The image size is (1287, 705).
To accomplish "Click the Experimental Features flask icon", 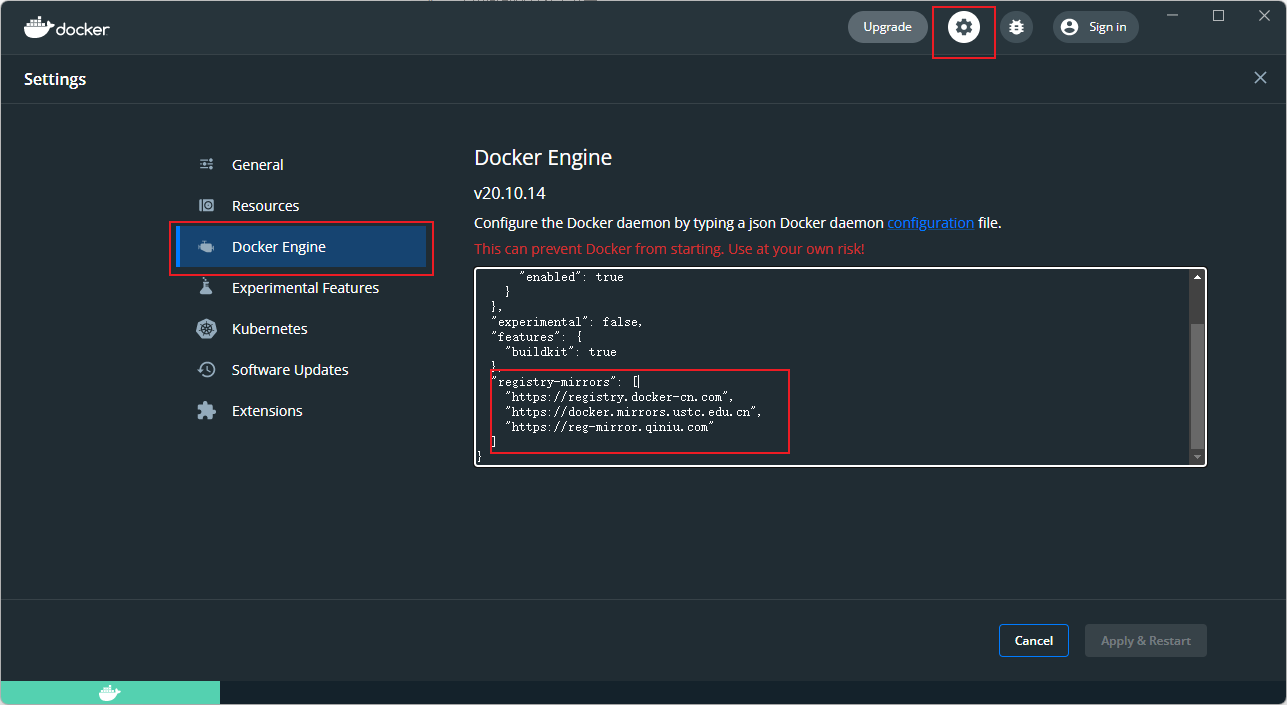I will (x=206, y=288).
